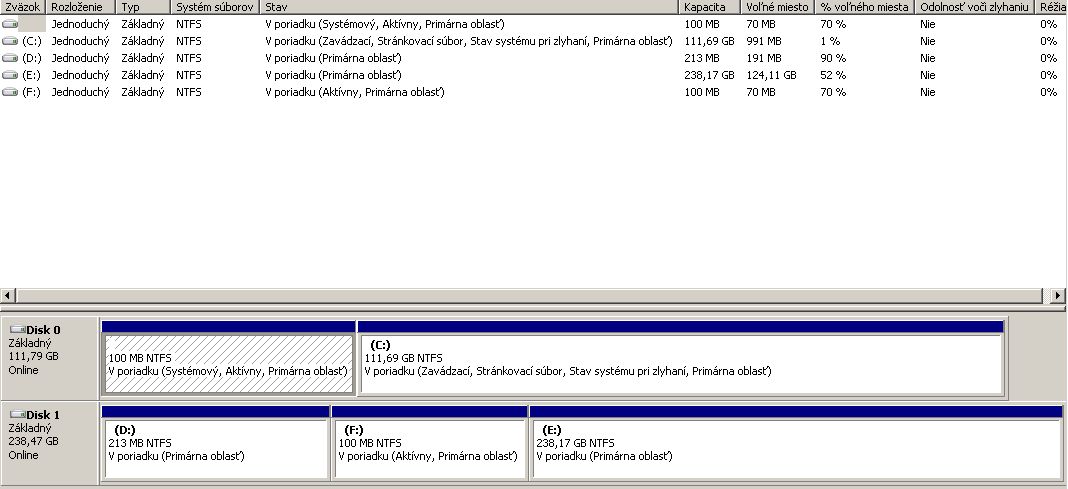
Task: Click the (C:) label in volume list
Action: click(x=32, y=41)
